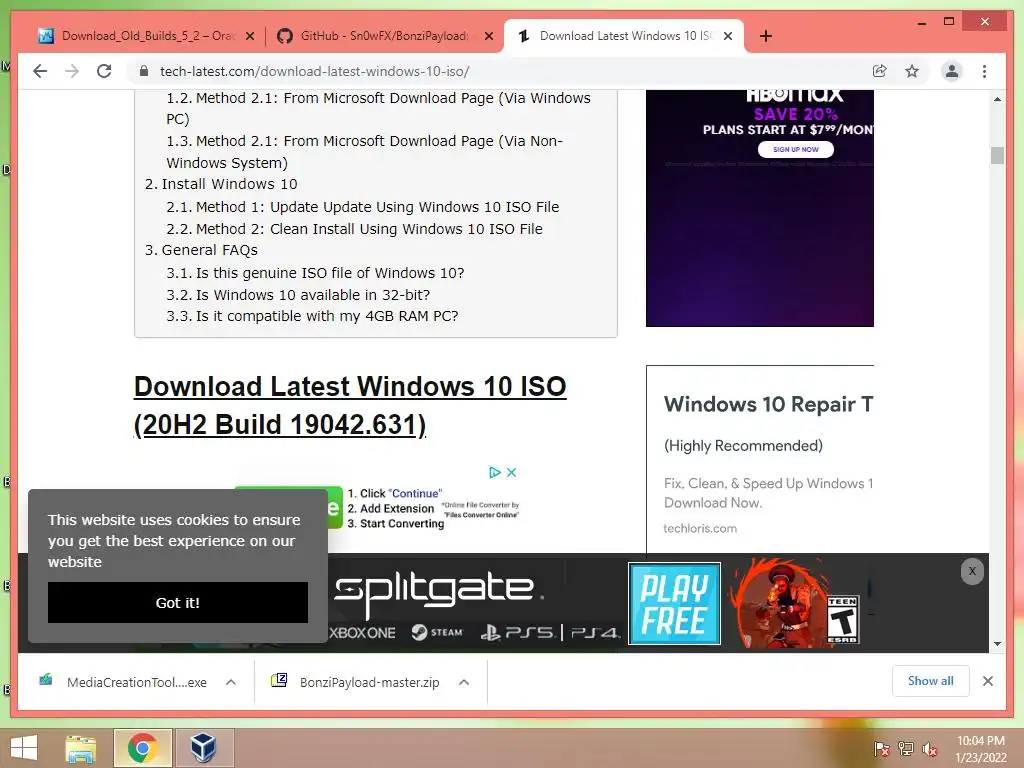Open taskbar clock showing 10:04 PM
Screen dimensions: 1024x768
pyautogui.click(x=981, y=749)
